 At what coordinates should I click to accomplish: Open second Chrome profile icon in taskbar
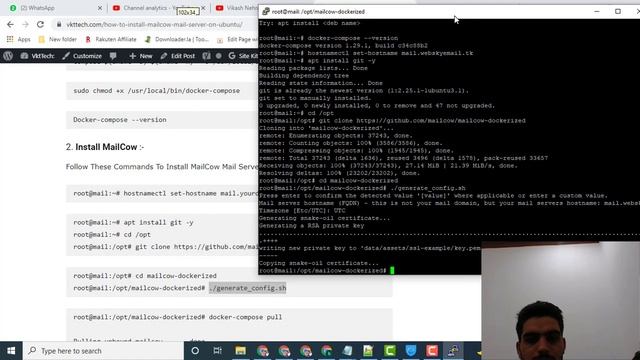coord(284,351)
